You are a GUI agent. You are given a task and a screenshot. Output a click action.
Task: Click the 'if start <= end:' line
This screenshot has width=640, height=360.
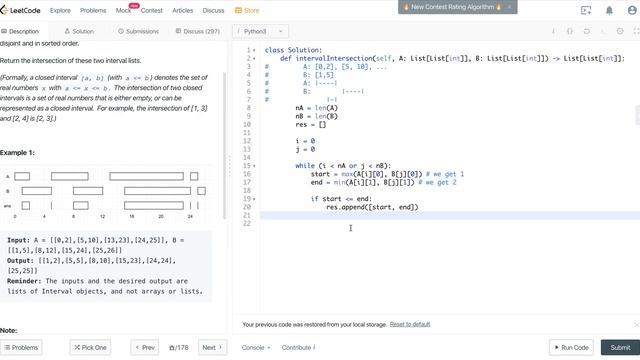341,199
